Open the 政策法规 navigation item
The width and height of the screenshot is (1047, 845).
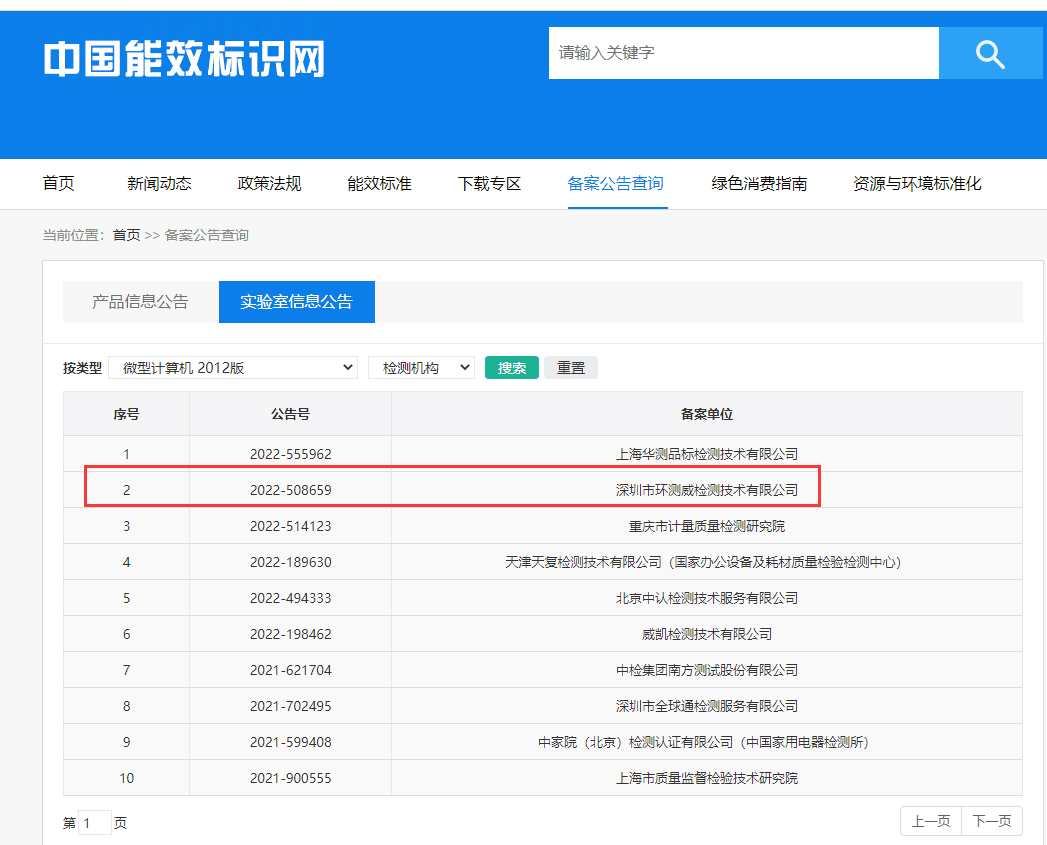point(269,184)
